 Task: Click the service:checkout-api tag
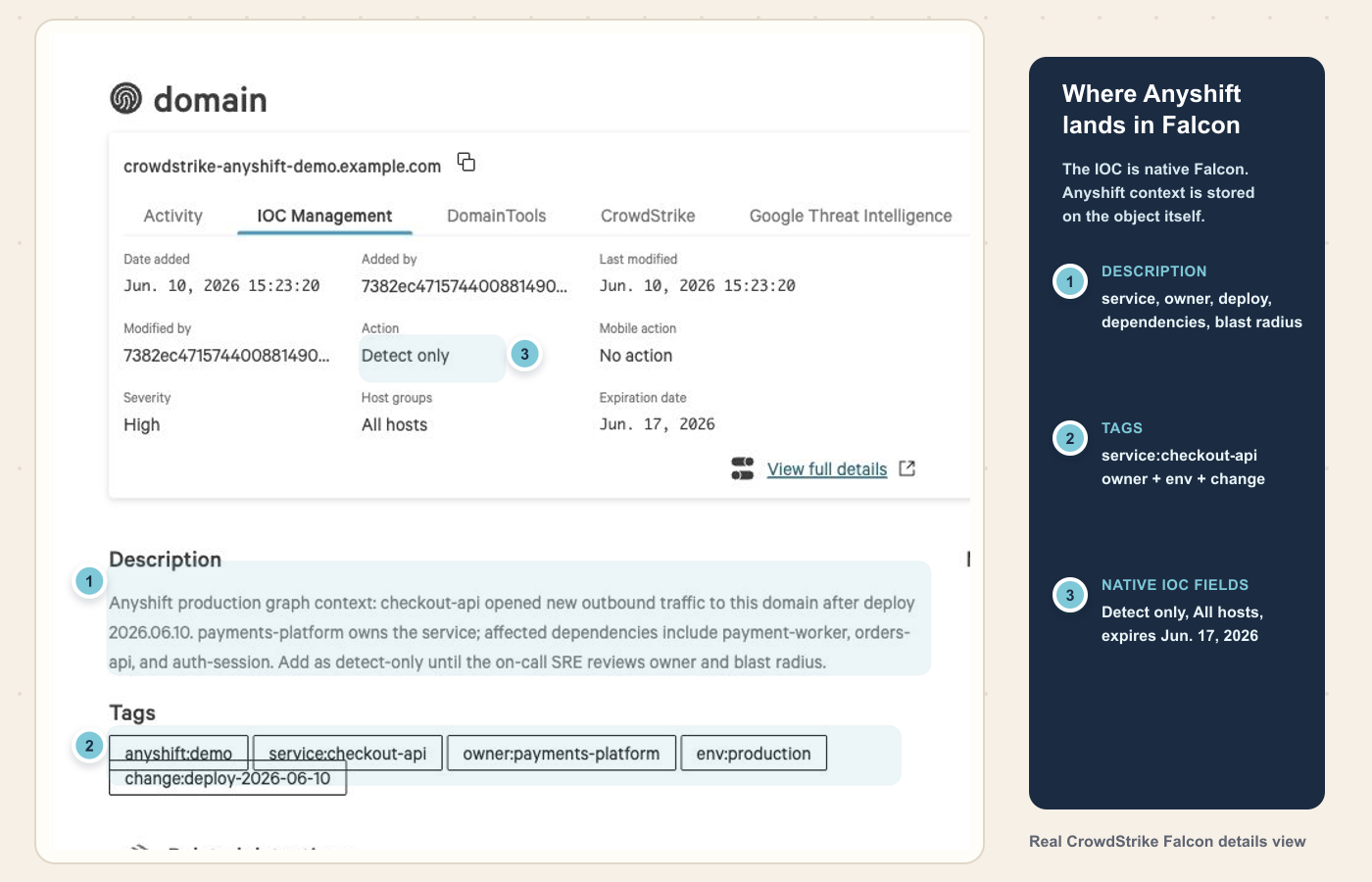pos(348,753)
